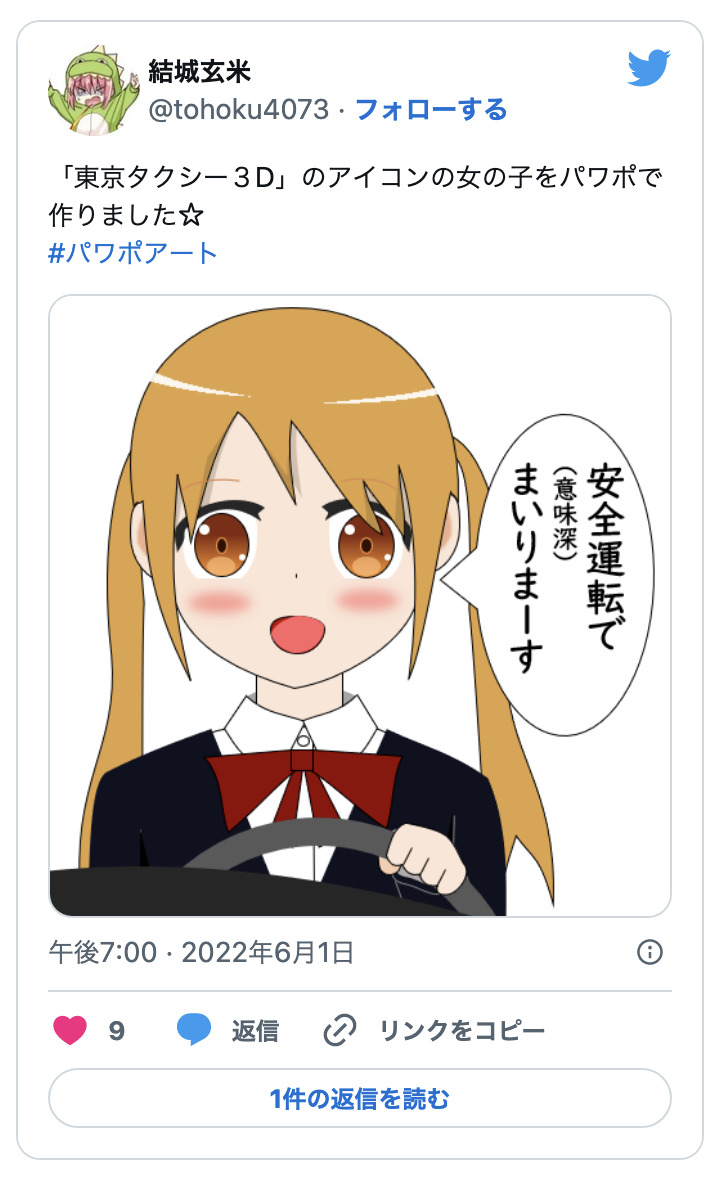Open the 結城玄米 display name
The width and height of the screenshot is (720, 1180).
199,71
